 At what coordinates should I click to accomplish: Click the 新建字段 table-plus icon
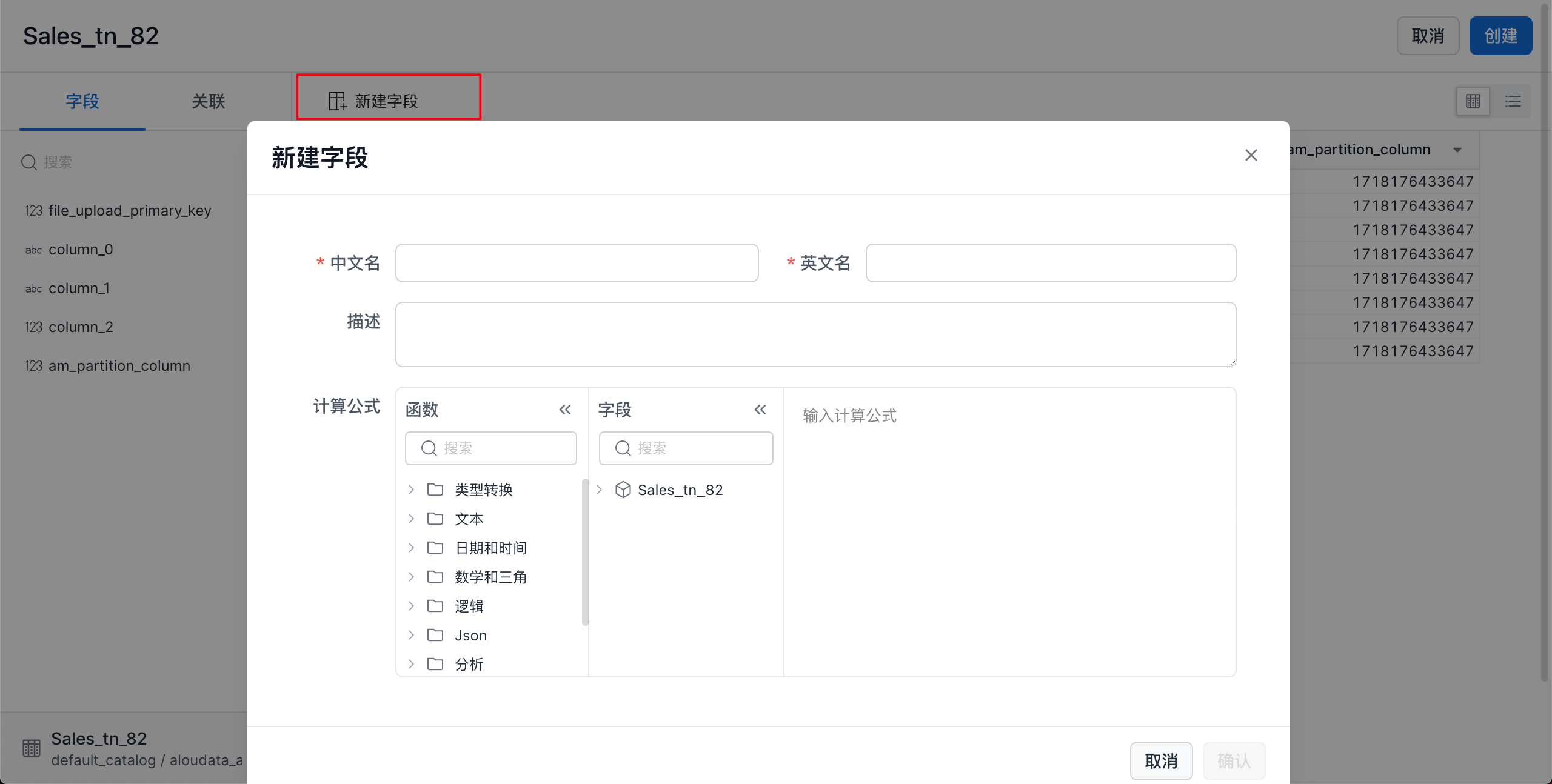[x=337, y=101]
